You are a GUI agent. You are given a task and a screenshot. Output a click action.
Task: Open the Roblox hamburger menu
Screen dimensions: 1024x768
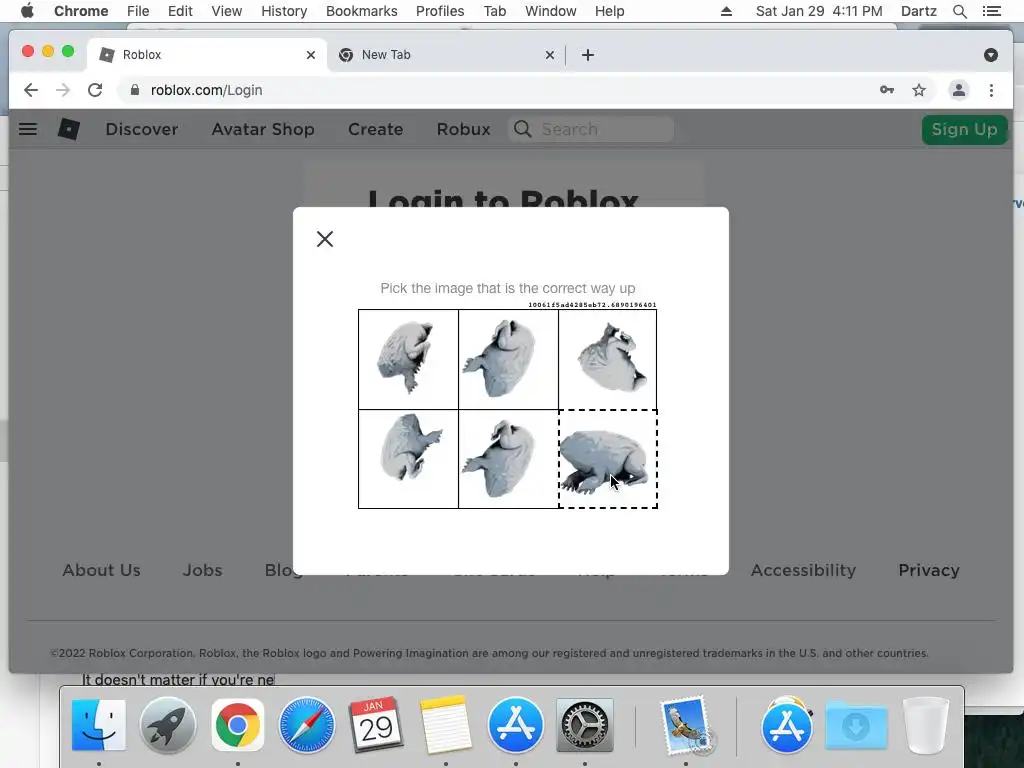[27, 129]
